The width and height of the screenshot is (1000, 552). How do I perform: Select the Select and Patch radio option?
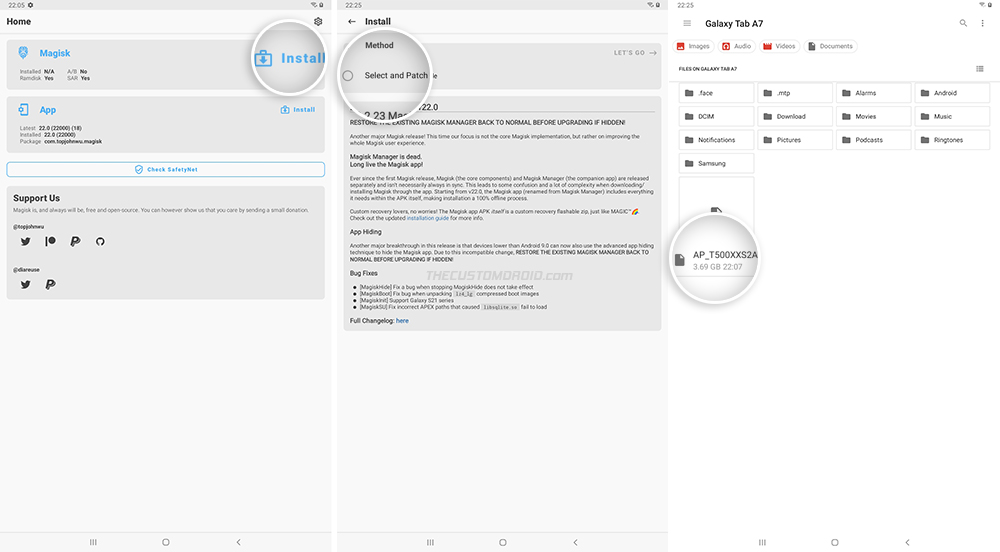click(348, 76)
